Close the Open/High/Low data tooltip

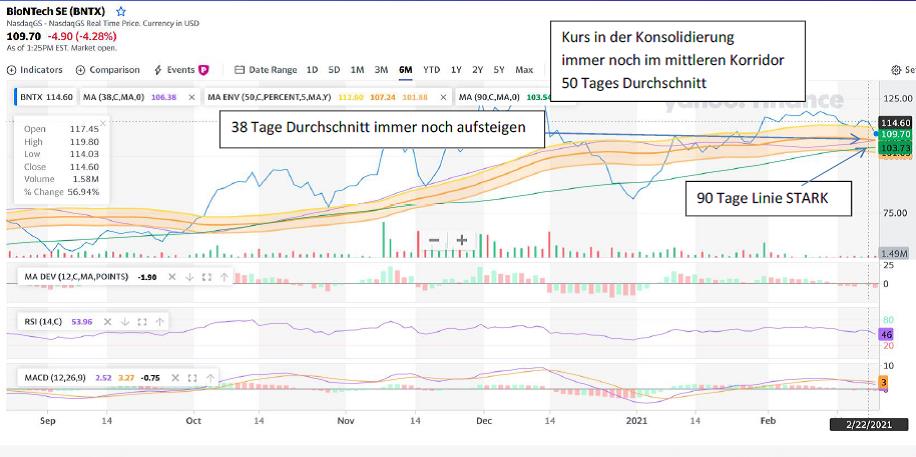[103, 123]
